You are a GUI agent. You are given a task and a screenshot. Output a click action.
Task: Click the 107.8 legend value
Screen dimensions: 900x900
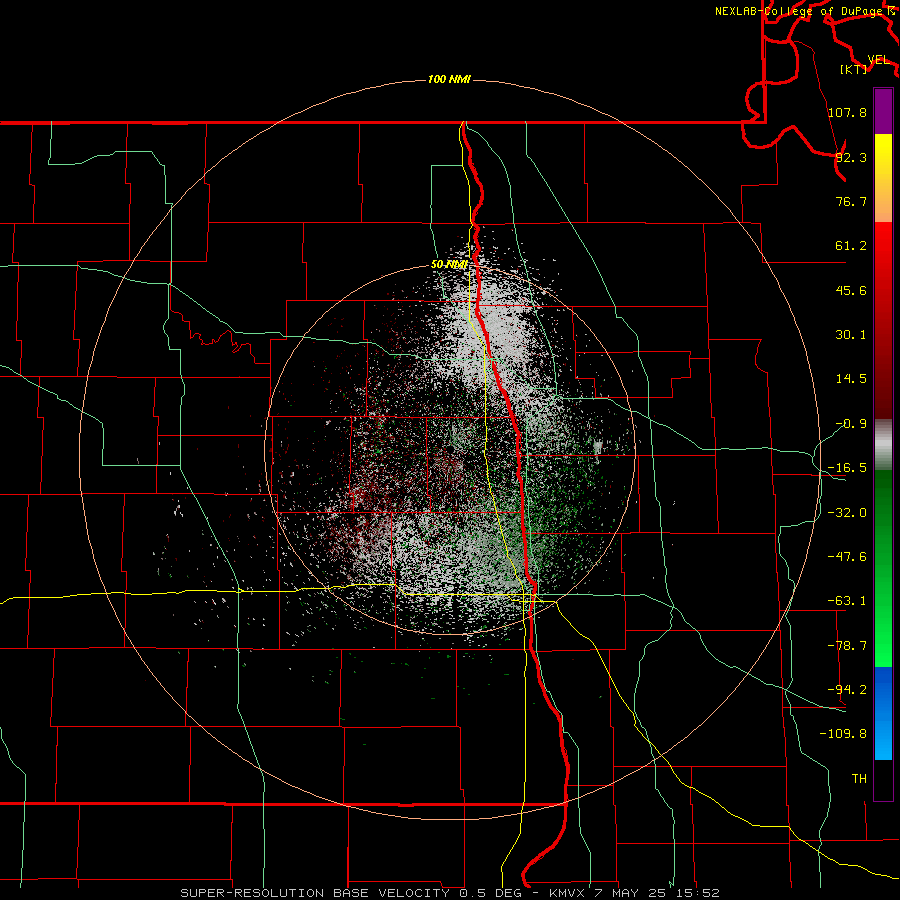pyautogui.click(x=847, y=112)
